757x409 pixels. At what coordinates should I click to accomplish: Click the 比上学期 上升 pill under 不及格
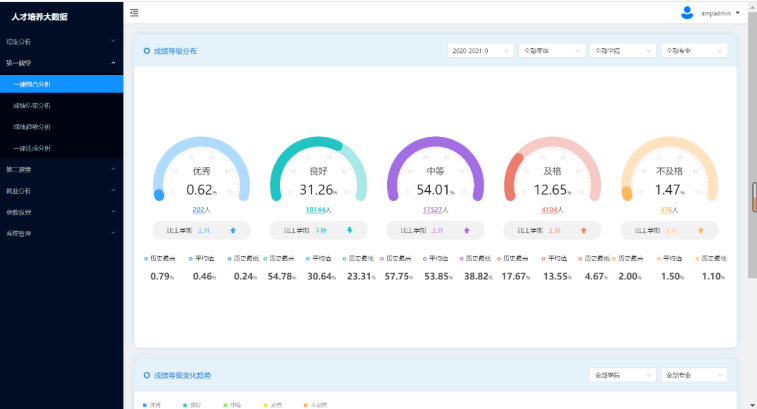click(669, 230)
